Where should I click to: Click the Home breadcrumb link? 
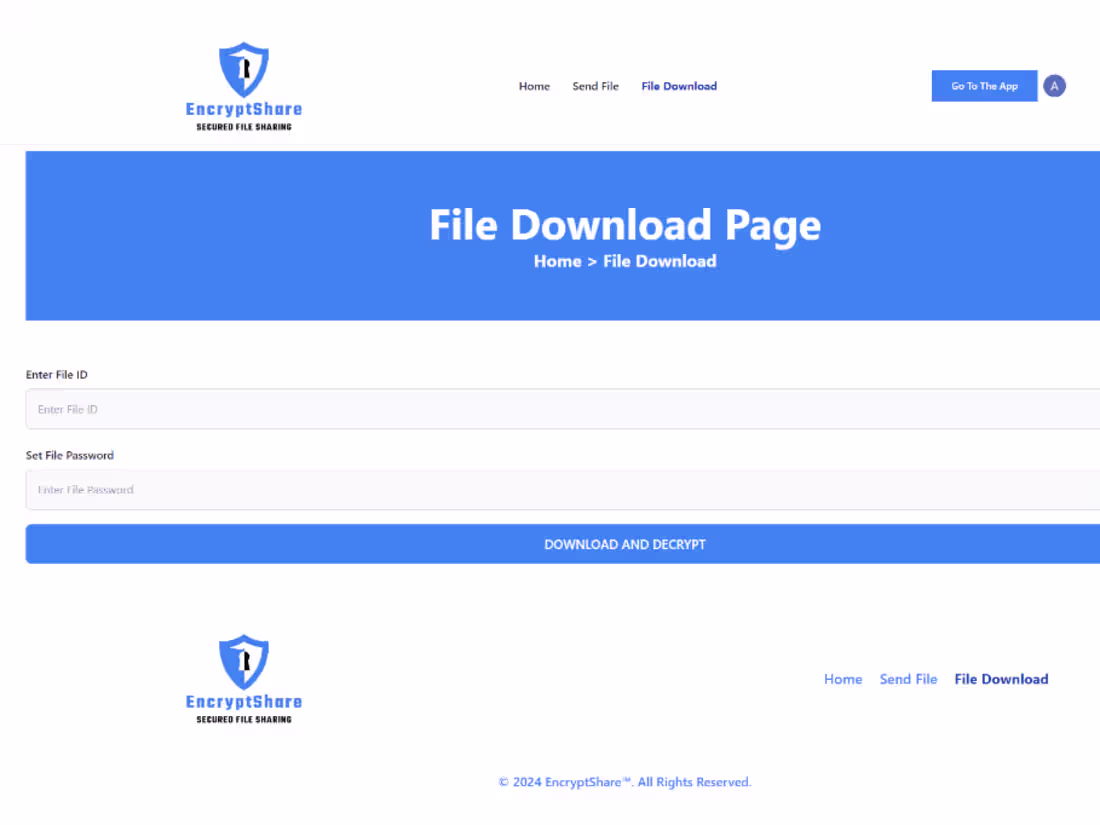pyautogui.click(x=557, y=261)
